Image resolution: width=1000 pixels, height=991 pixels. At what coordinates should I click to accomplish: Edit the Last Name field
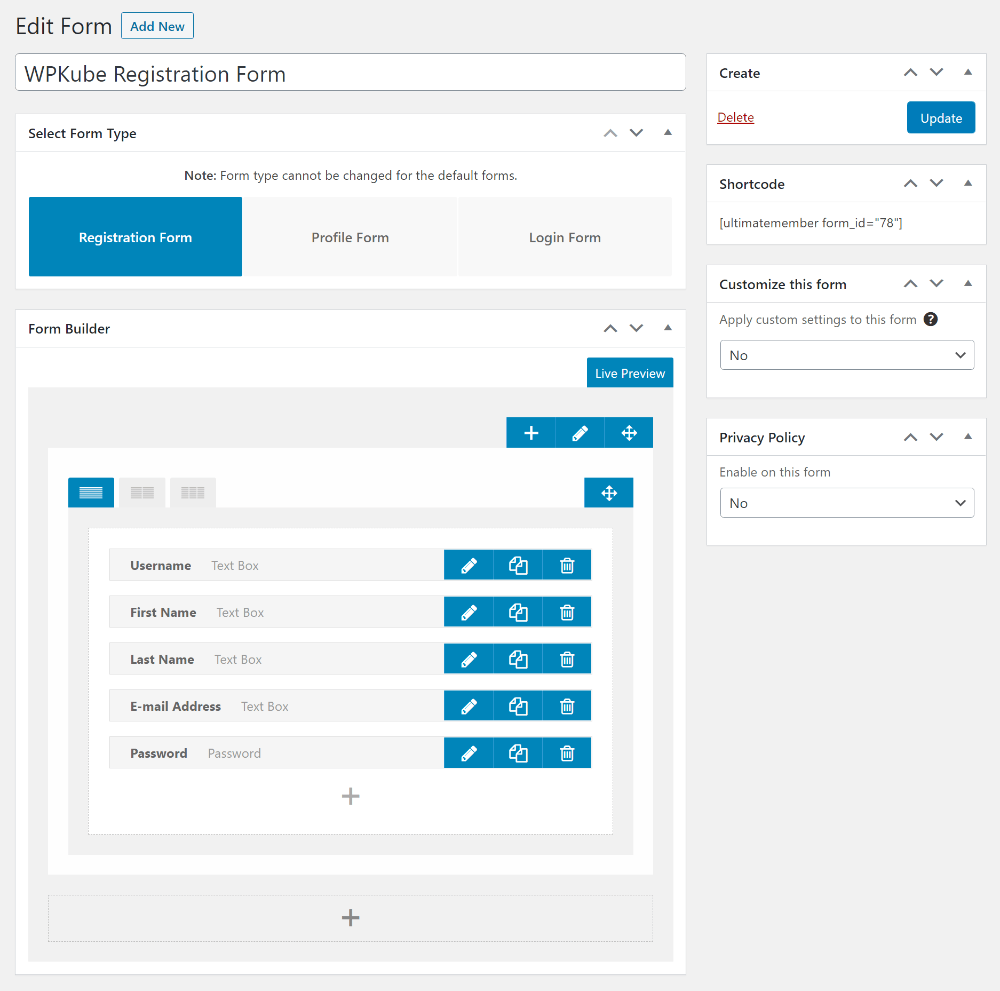click(x=469, y=659)
